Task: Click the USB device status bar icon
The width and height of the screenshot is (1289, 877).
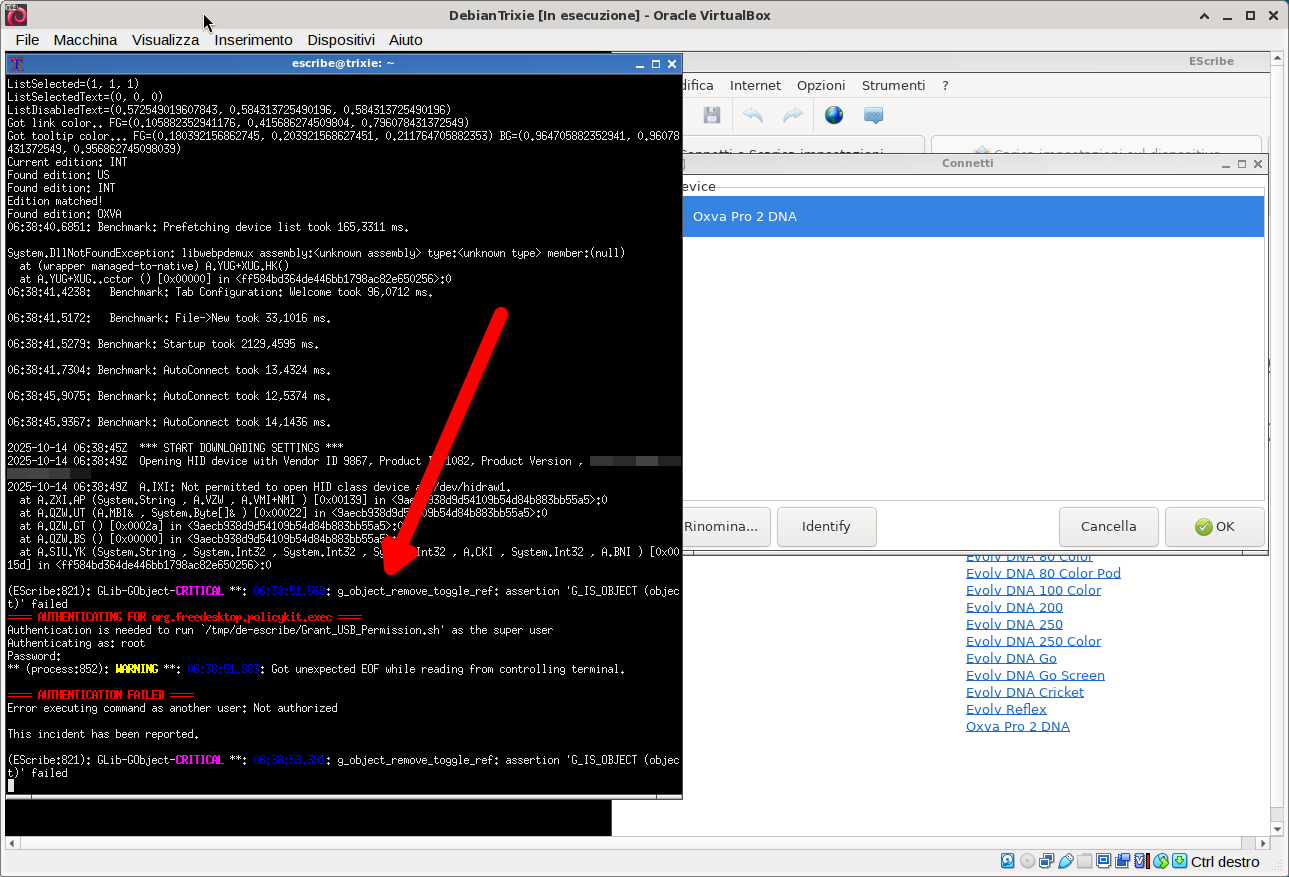Action: 1066,861
